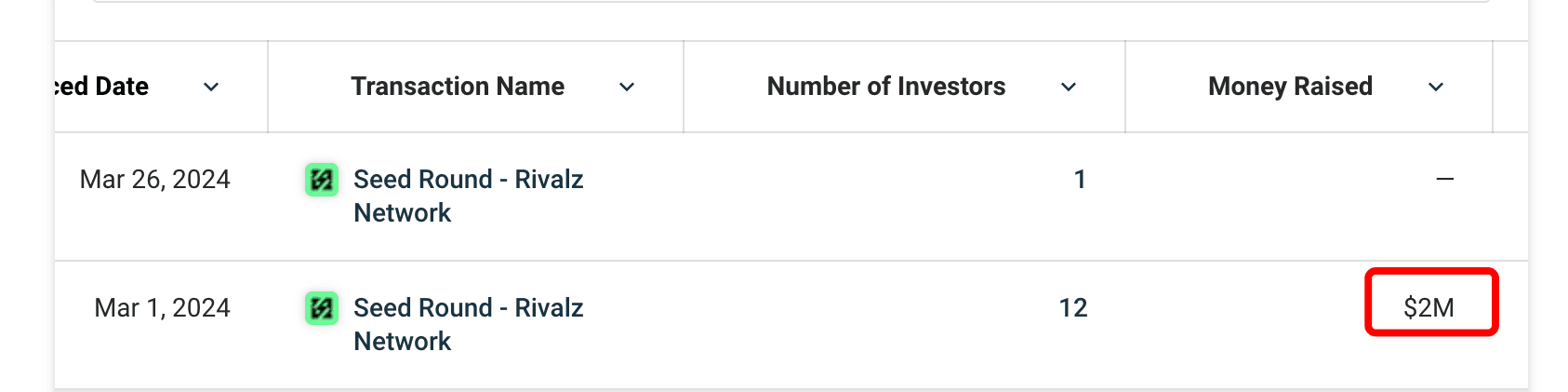This screenshot has height=392, width=1568.
Task: Click the dash in Money Raised column
Action: click(1444, 179)
